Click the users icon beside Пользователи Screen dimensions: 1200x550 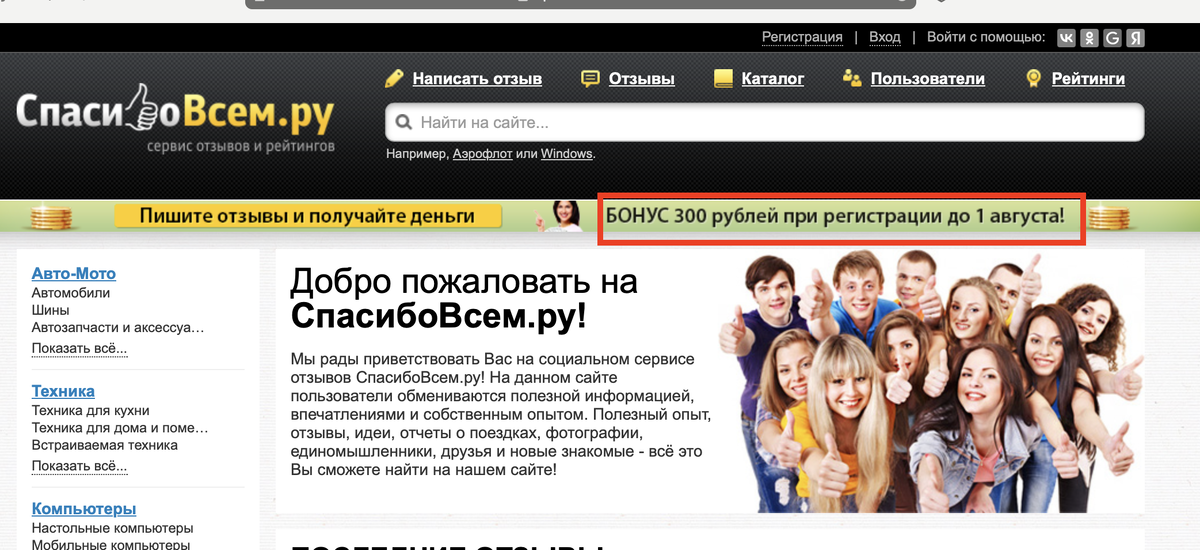(852, 78)
